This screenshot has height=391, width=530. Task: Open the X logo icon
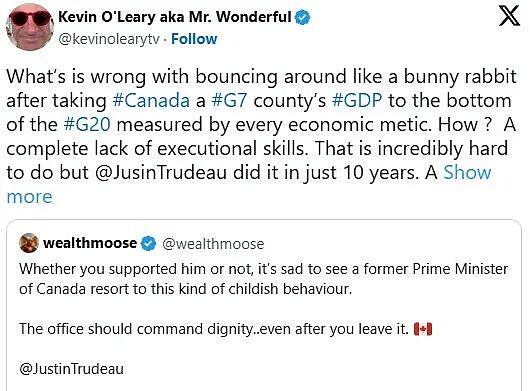click(509, 16)
